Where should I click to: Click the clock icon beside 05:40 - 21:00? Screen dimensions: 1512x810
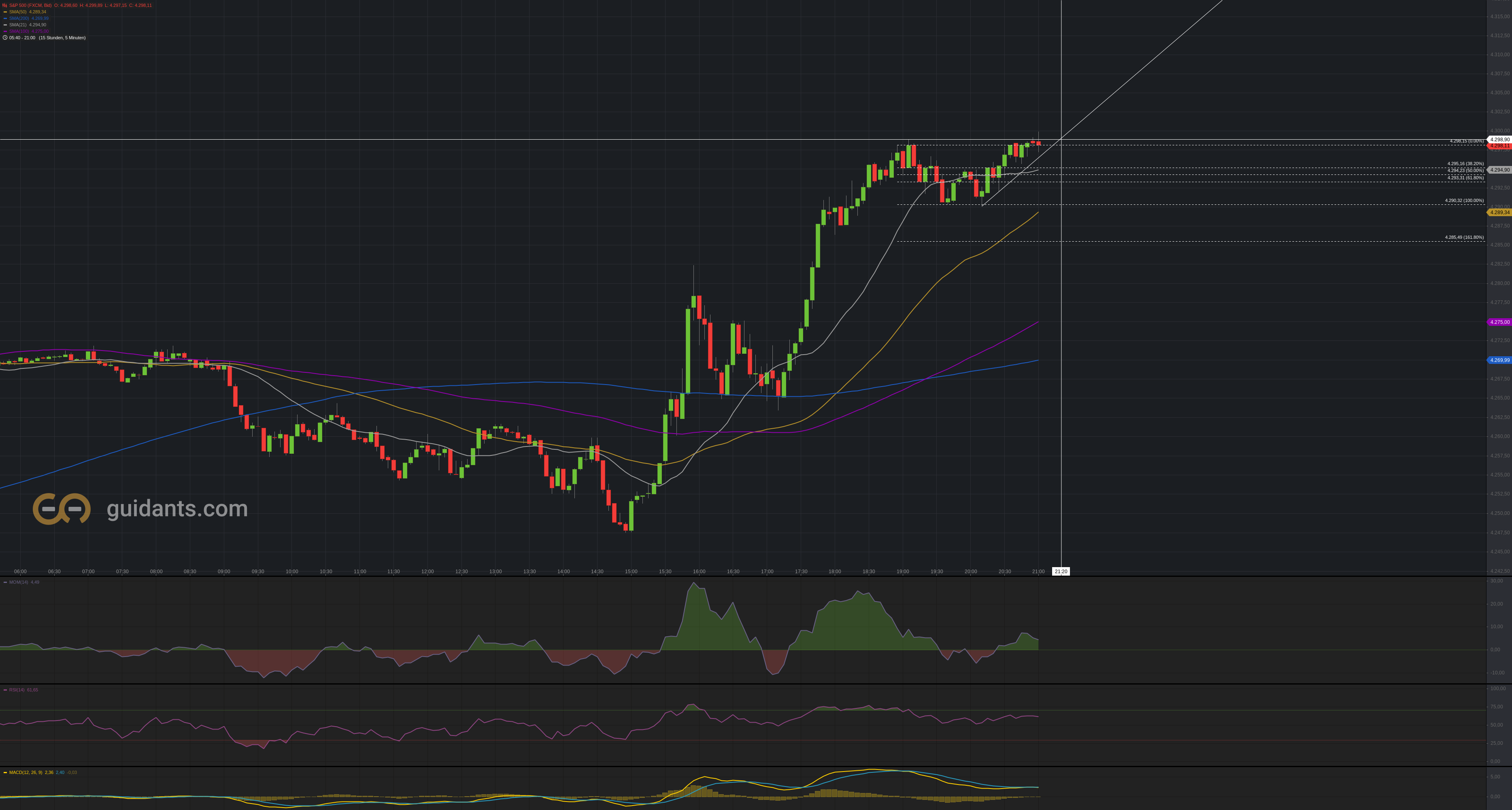pos(5,38)
